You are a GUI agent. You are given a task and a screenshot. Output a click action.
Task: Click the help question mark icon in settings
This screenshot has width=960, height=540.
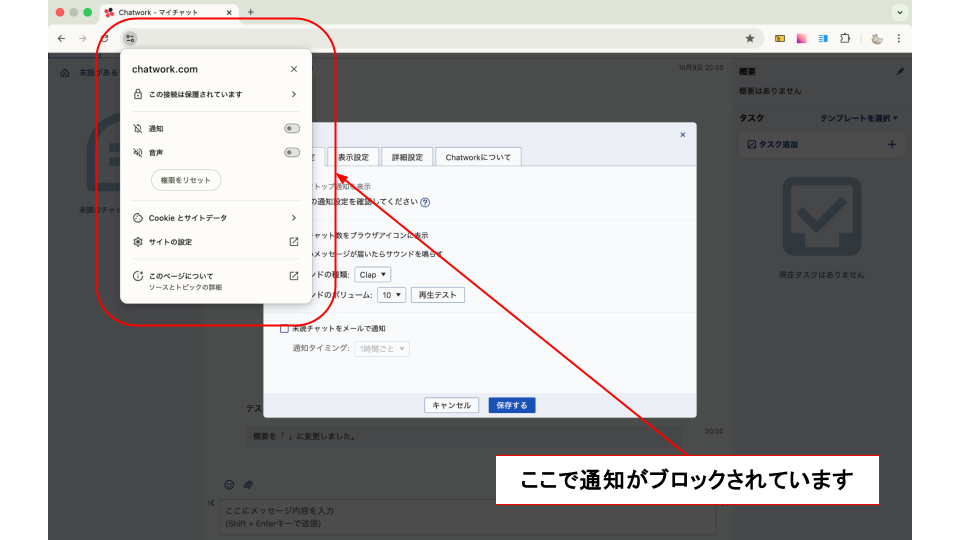[425, 202]
